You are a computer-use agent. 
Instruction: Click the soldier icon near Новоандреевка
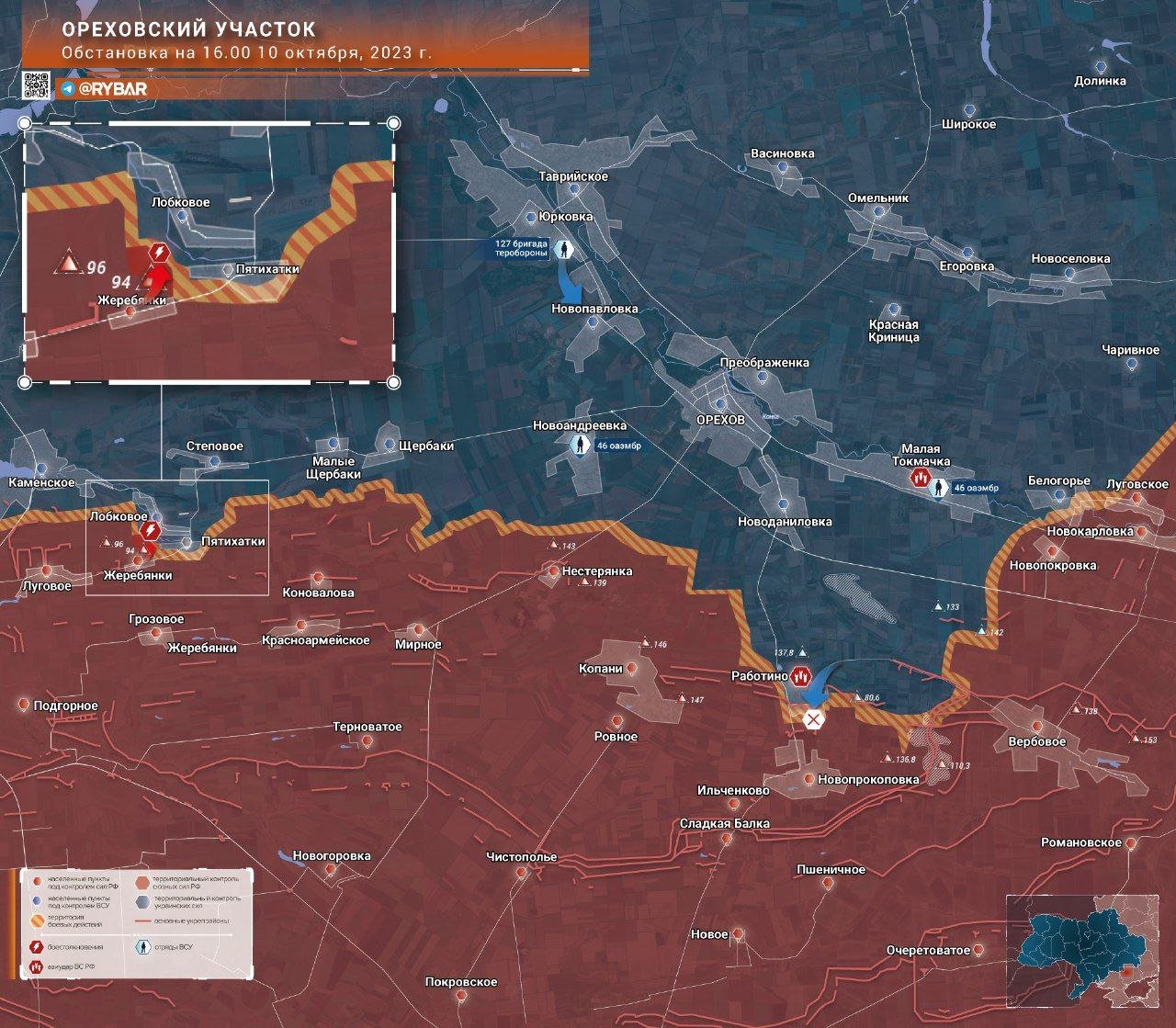click(580, 446)
